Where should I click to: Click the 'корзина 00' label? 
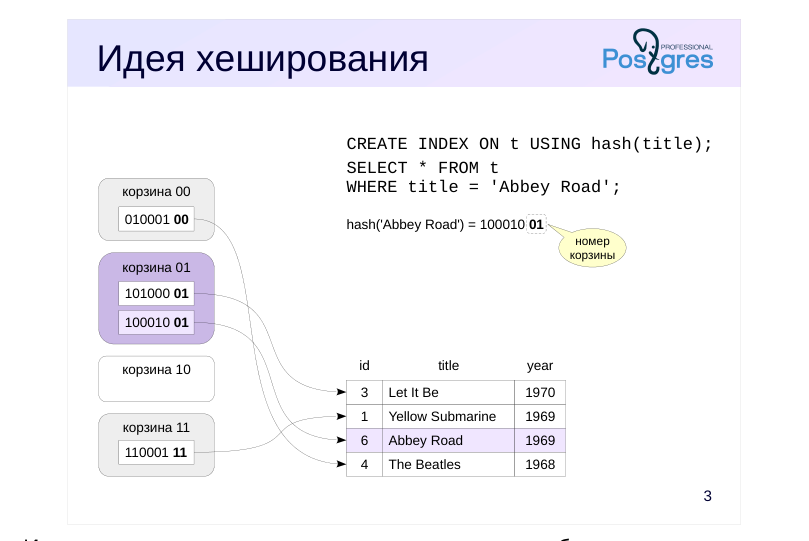(156, 192)
